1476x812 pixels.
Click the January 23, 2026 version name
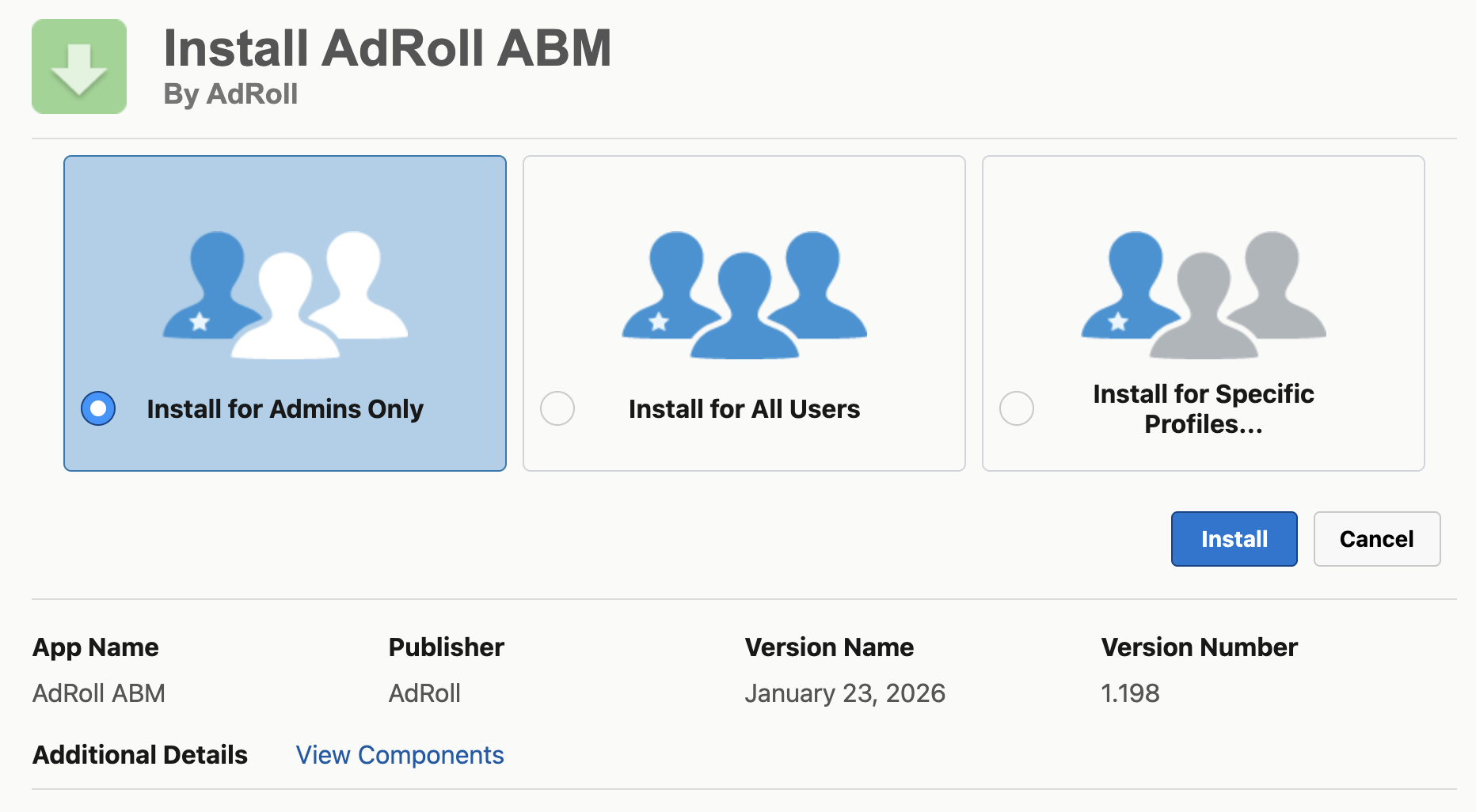(x=845, y=693)
